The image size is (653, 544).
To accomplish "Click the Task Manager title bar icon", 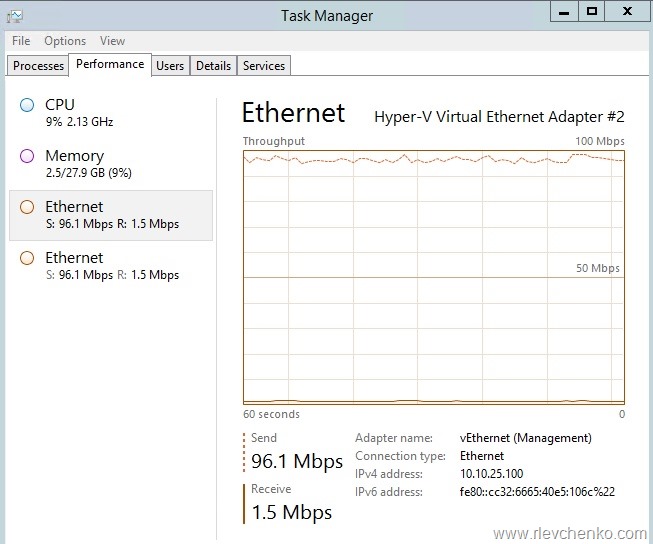I will pos(14,15).
